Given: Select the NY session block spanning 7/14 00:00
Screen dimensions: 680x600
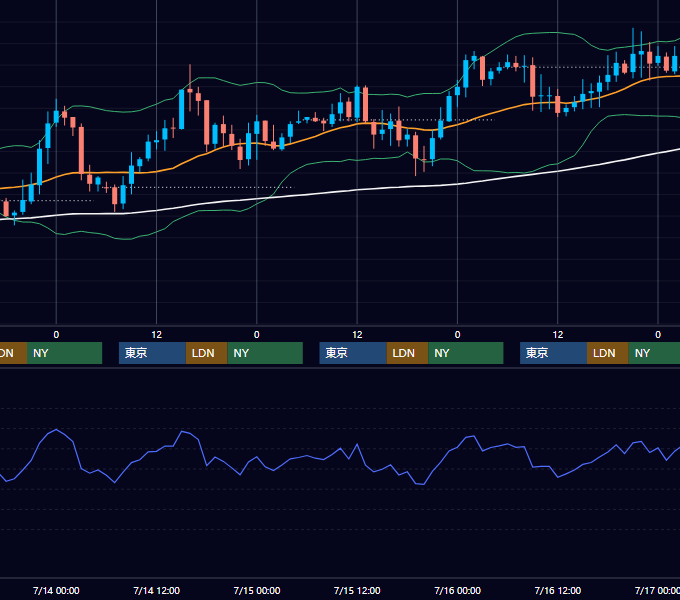Looking at the screenshot, I should (64, 353).
